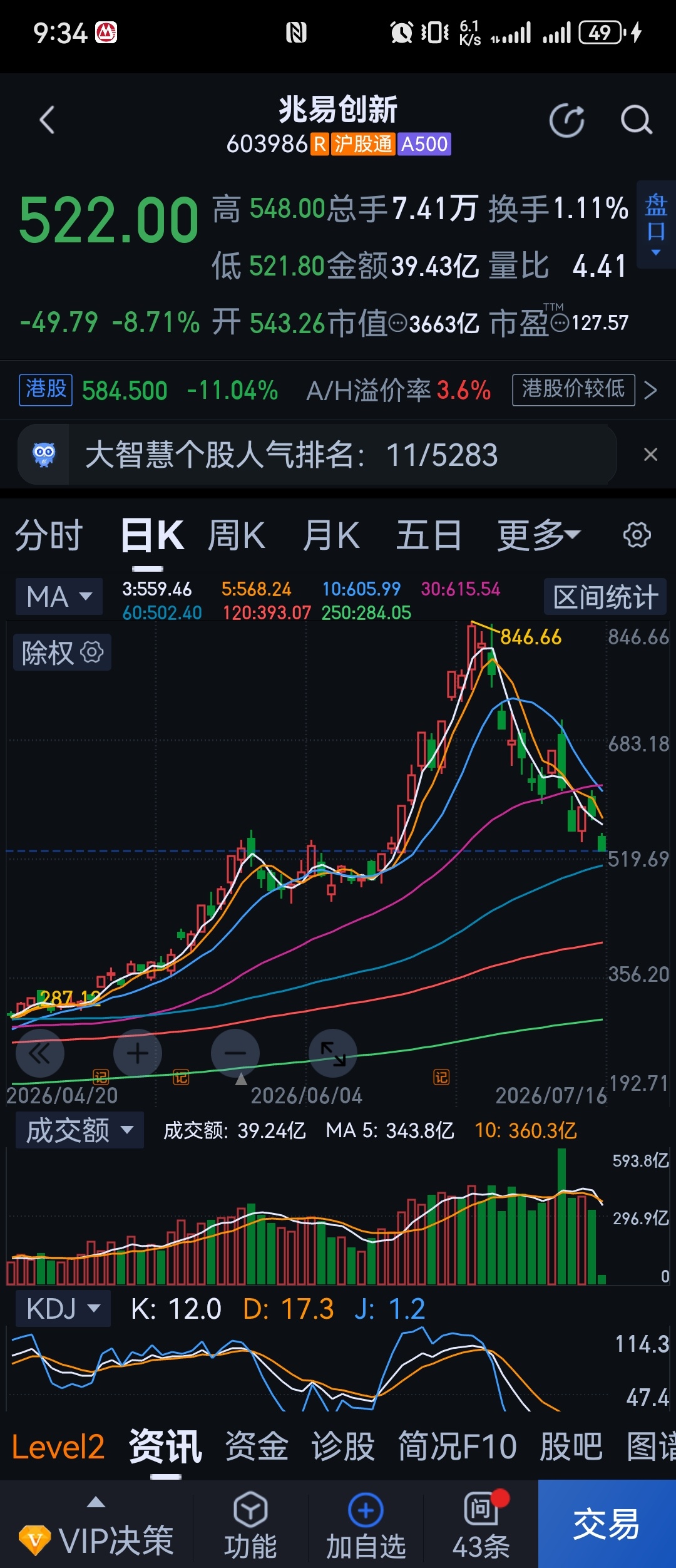Open the 股吧 forum tab

click(571, 1448)
